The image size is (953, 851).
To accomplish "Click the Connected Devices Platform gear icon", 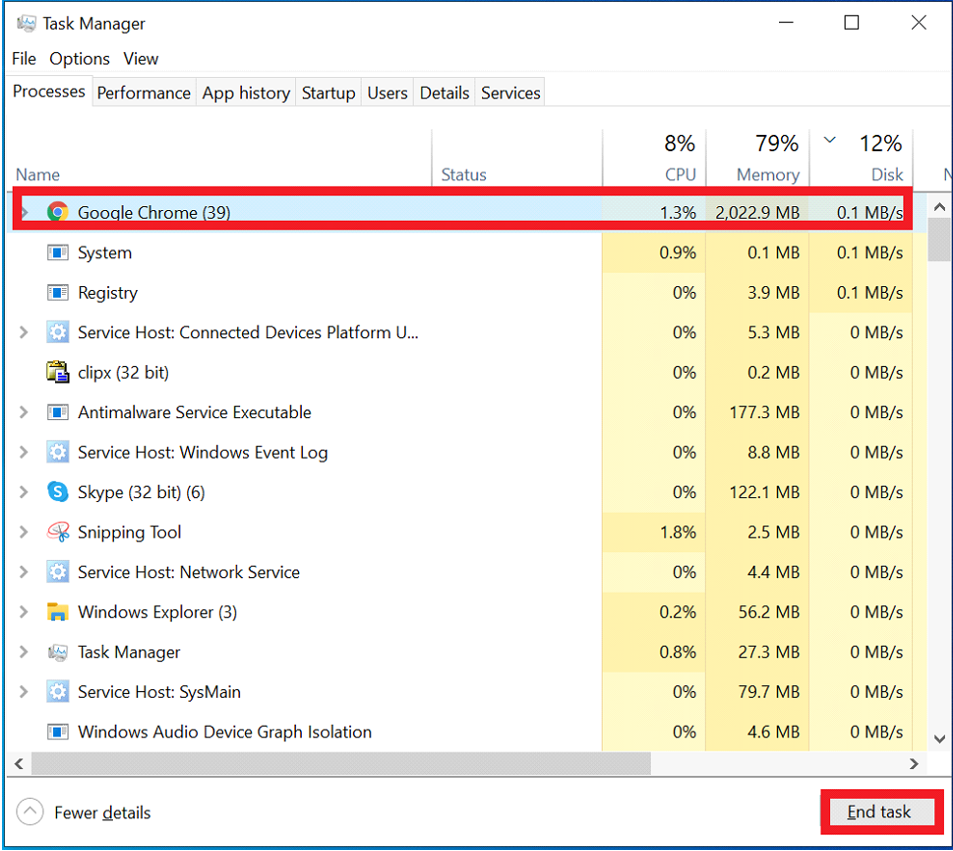I will tap(57, 332).
